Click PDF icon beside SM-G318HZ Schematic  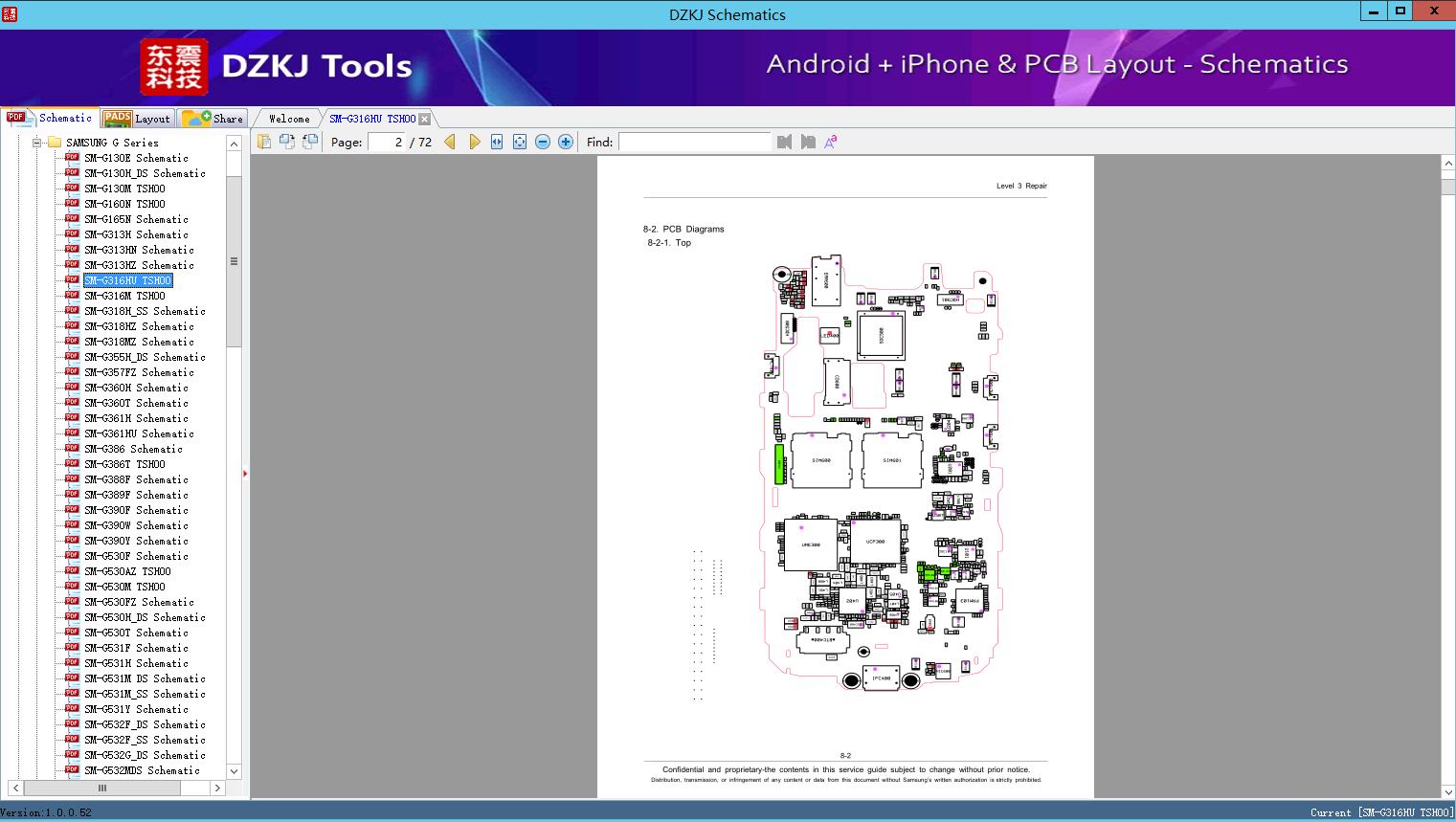72,325
